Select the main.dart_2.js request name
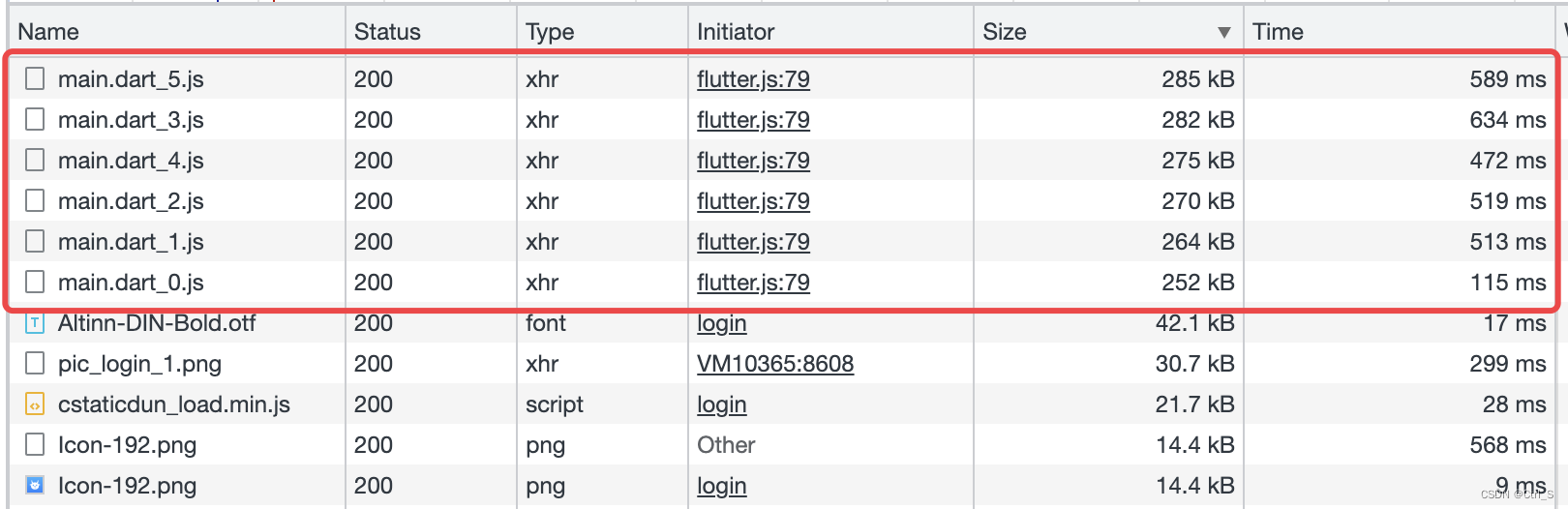This screenshot has height=509, width=1568. [131, 201]
